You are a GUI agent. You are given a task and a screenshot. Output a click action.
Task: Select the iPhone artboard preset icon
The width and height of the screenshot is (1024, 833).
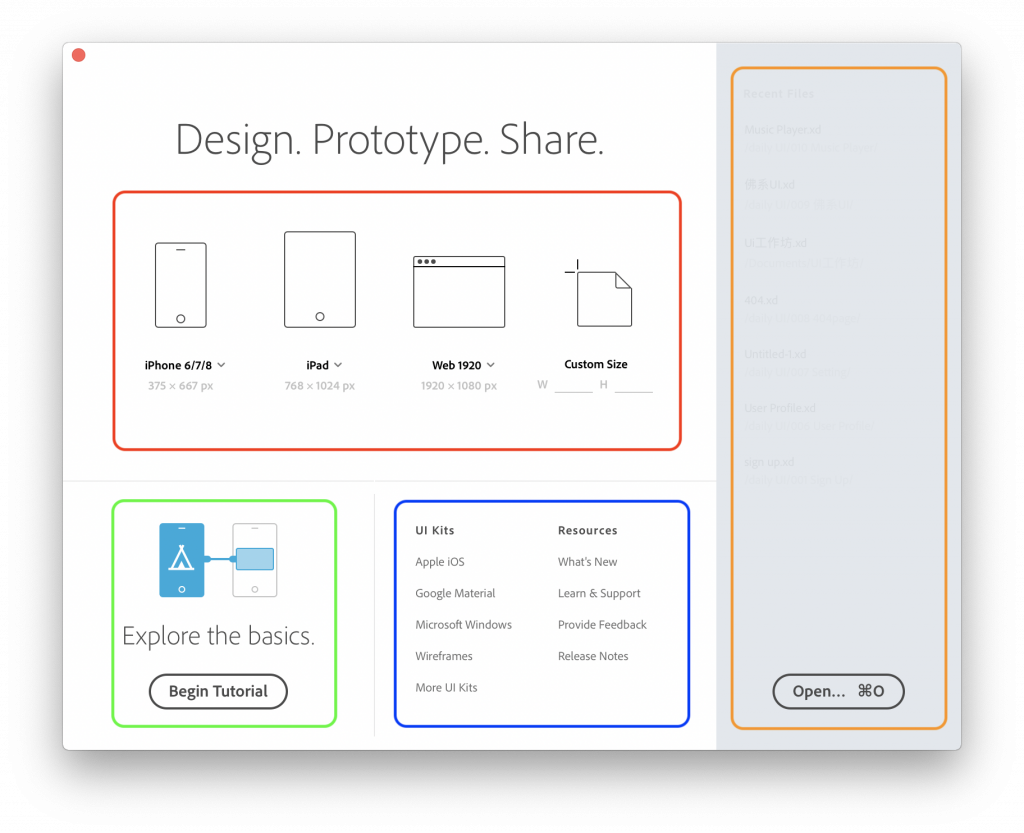pos(181,285)
